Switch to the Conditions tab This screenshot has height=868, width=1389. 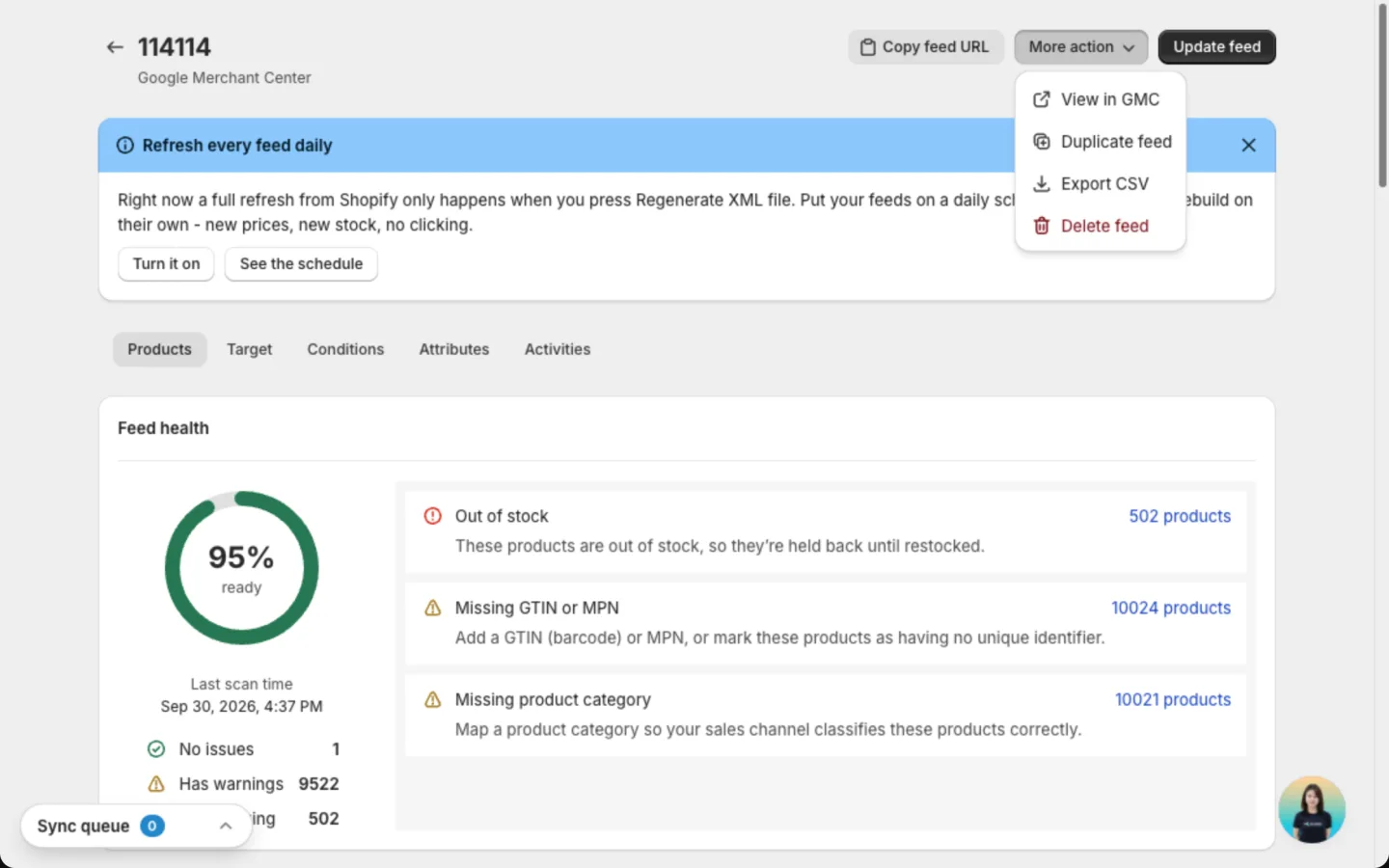click(x=345, y=349)
